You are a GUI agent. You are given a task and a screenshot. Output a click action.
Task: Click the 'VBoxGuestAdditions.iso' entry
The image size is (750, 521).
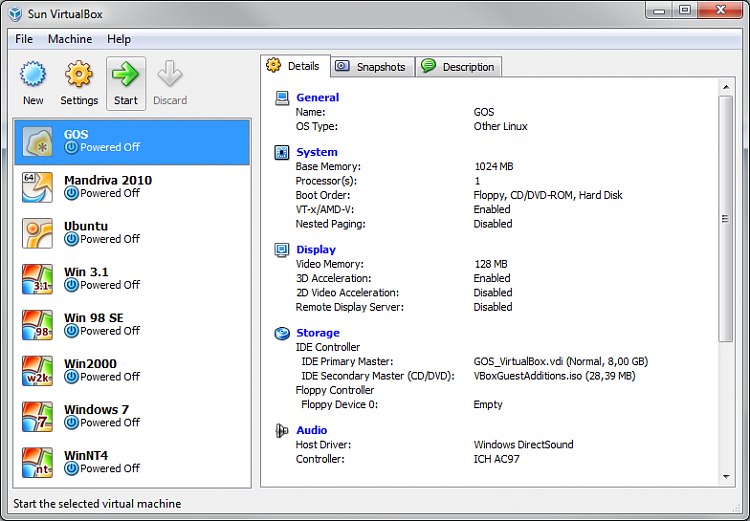(x=554, y=376)
